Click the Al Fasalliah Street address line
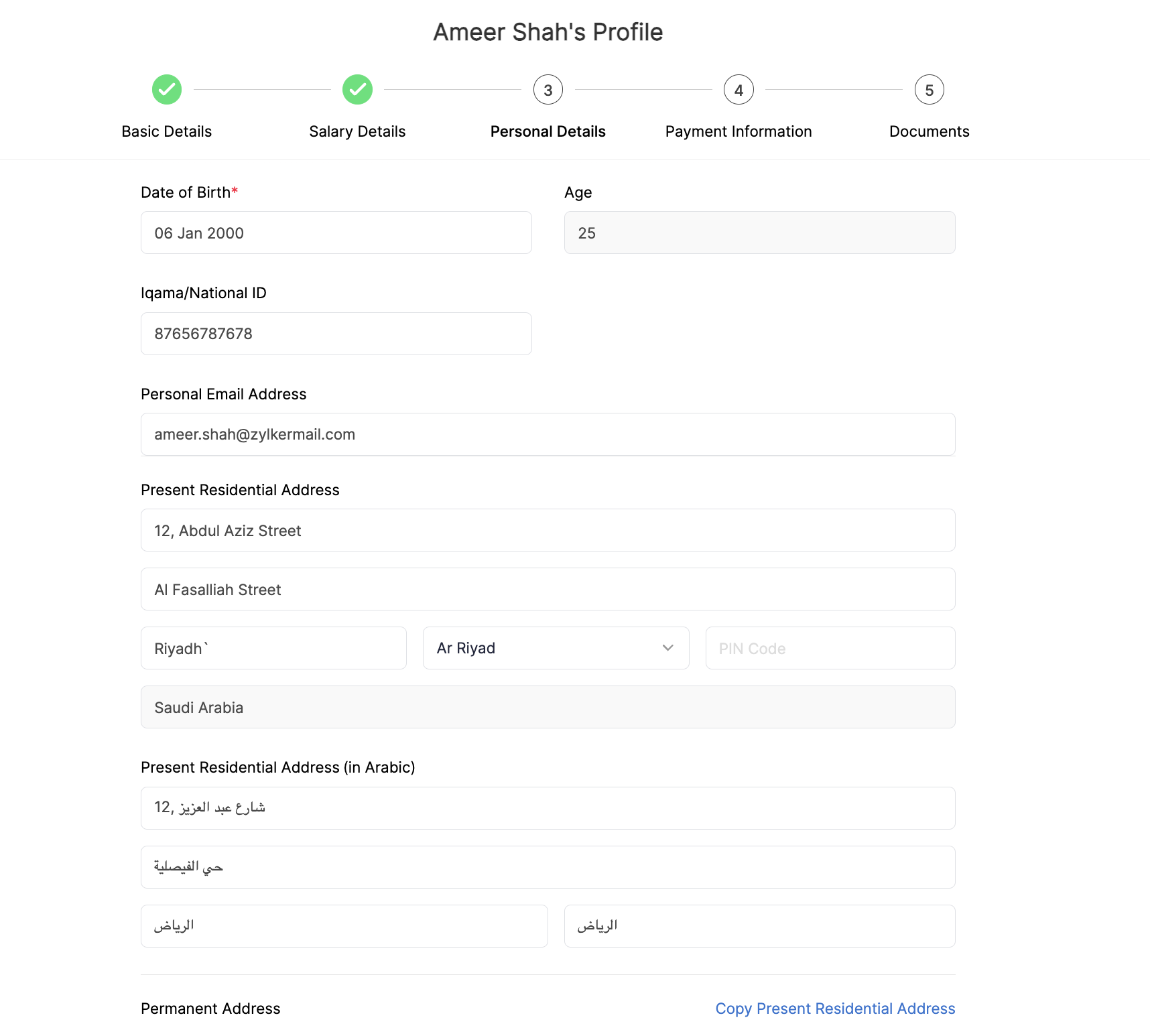This screenshot has width=1150, height=1036. 548,589
